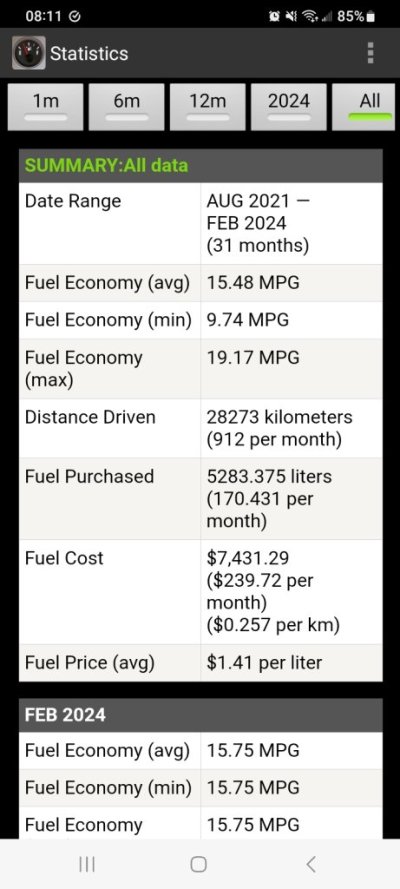Select the 12m time range toggle
Screen dimensions: 400x889
(207, 107)
